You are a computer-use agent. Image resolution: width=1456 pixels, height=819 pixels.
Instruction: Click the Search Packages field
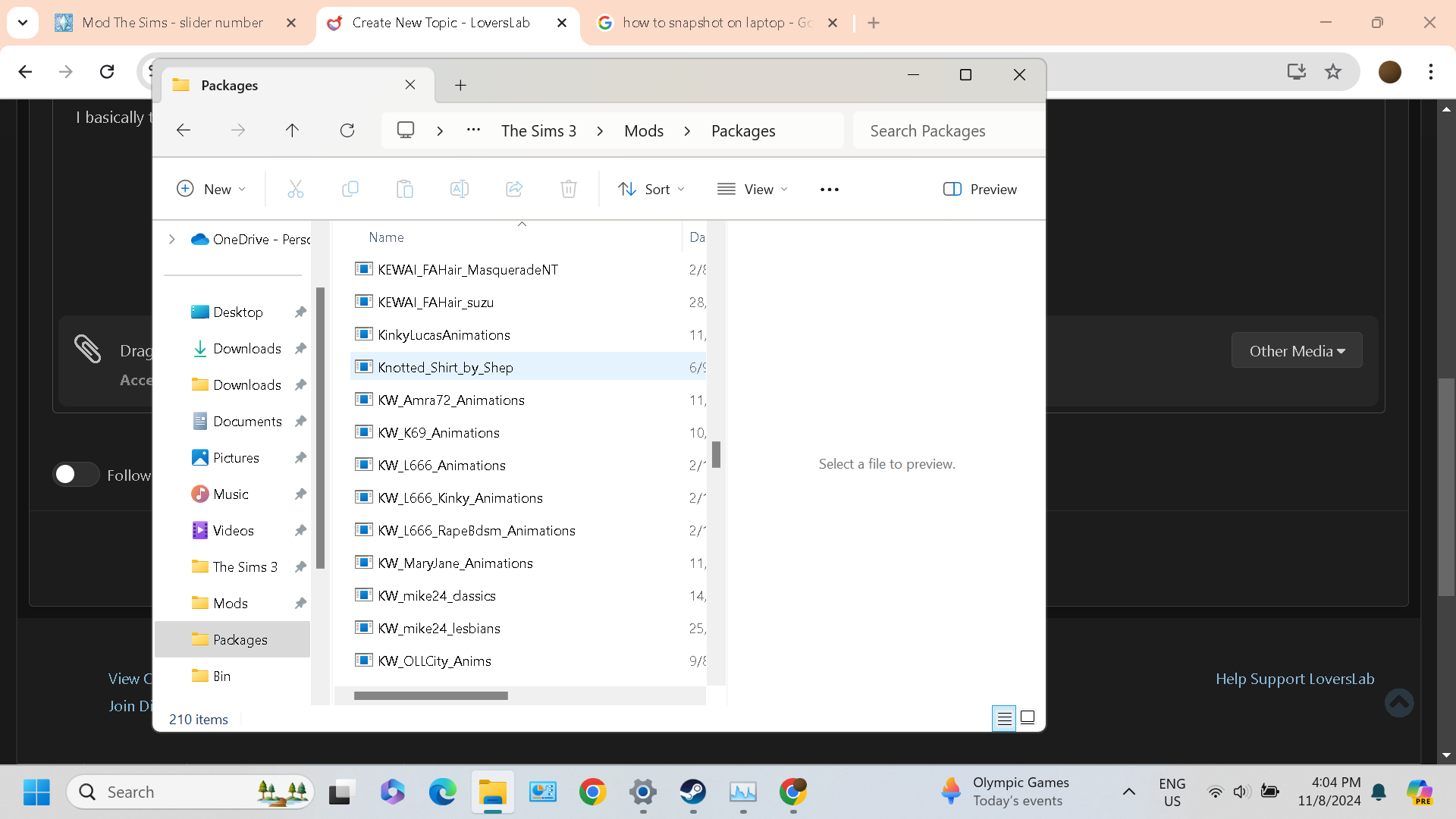948,131
